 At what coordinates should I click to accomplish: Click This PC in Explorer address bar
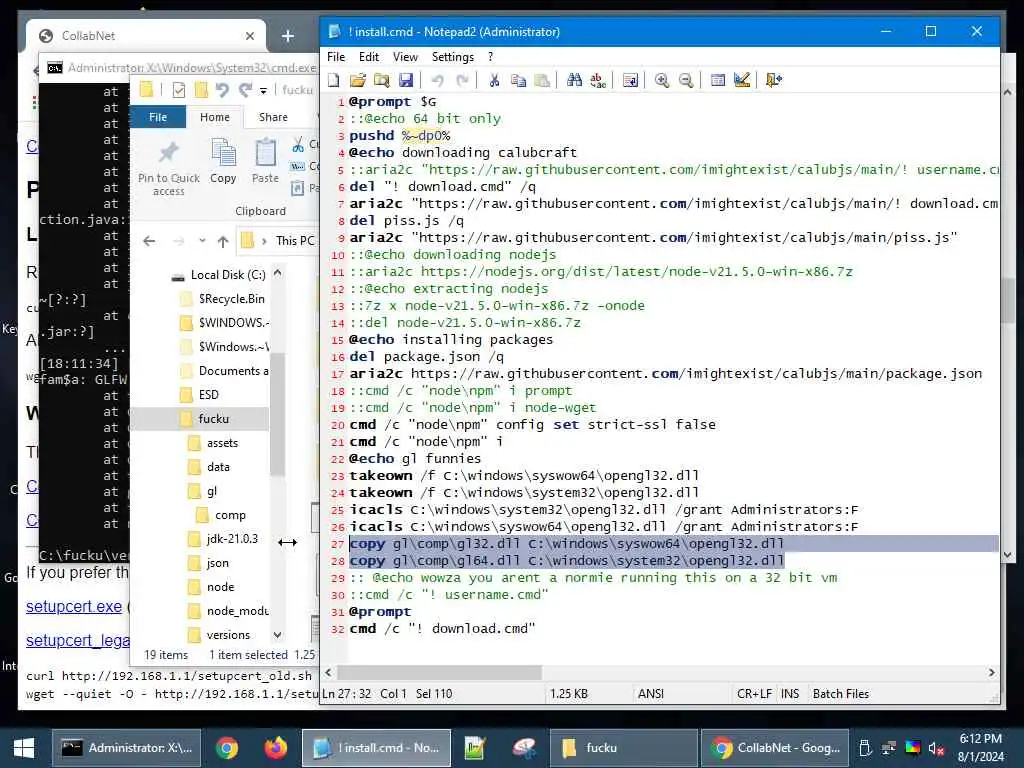click(295, 240)
